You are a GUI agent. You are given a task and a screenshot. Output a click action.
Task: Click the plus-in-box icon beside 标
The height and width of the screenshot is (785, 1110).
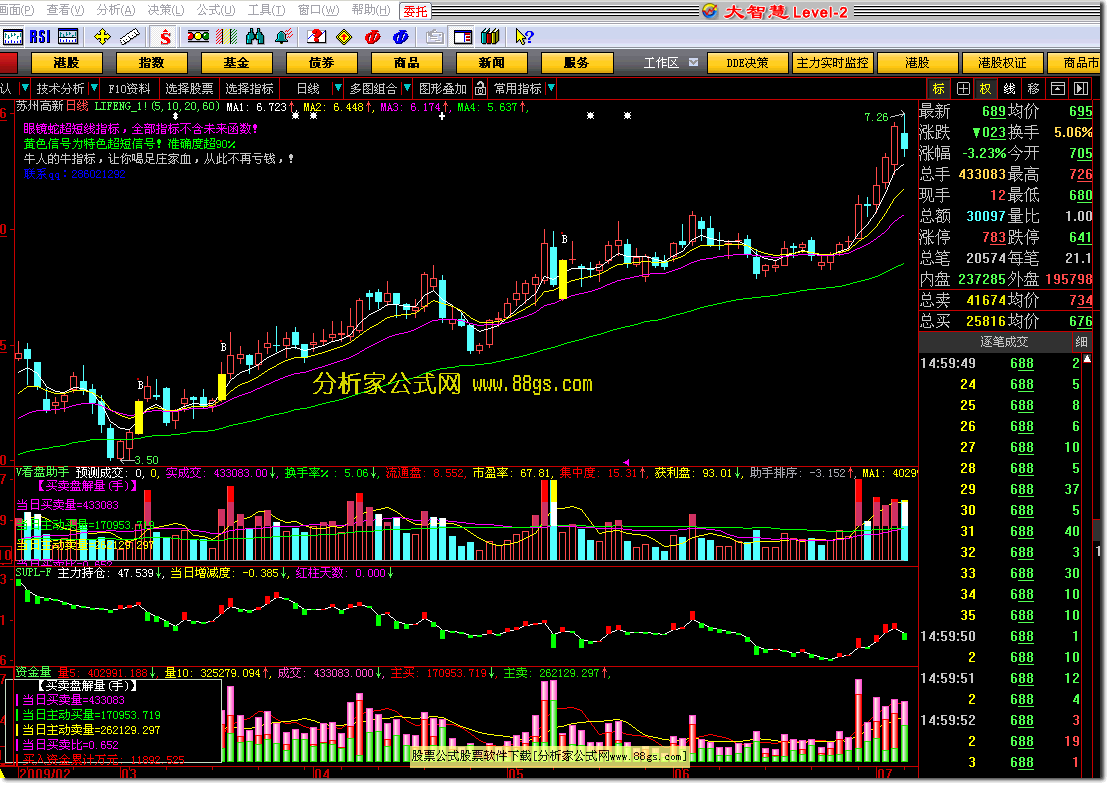tap(963, 88)
